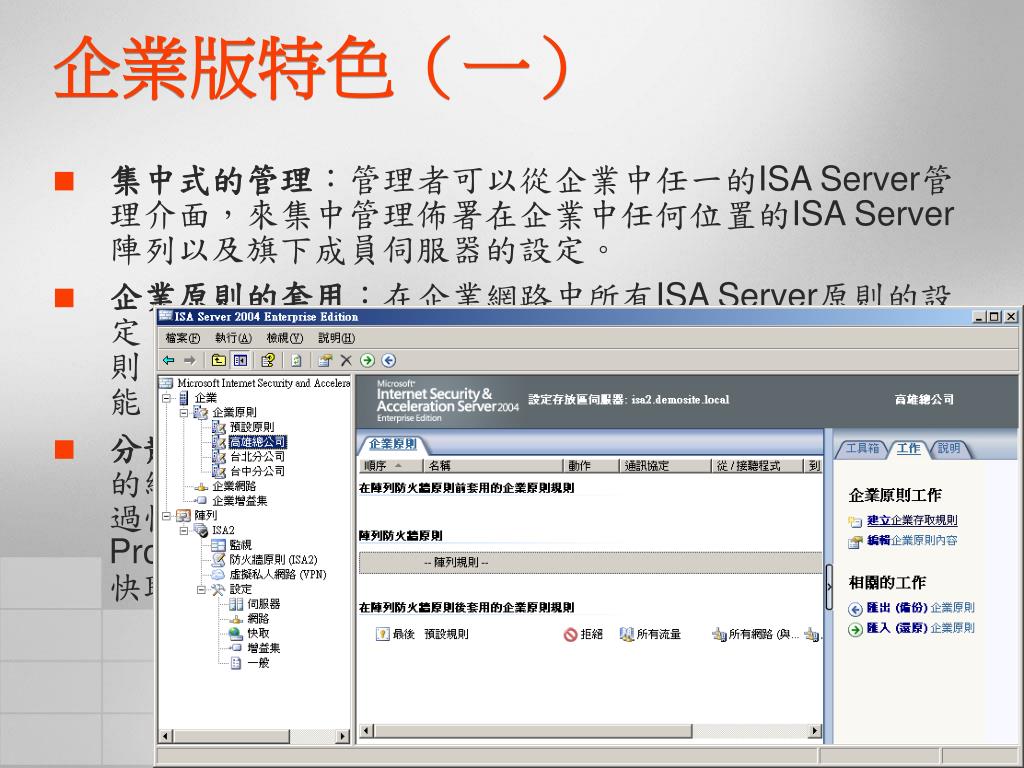Screen dimensions: 1024x768
Task: Click the rules list horizontal scrollbar right arrow
Action: [x=814, y=731]
